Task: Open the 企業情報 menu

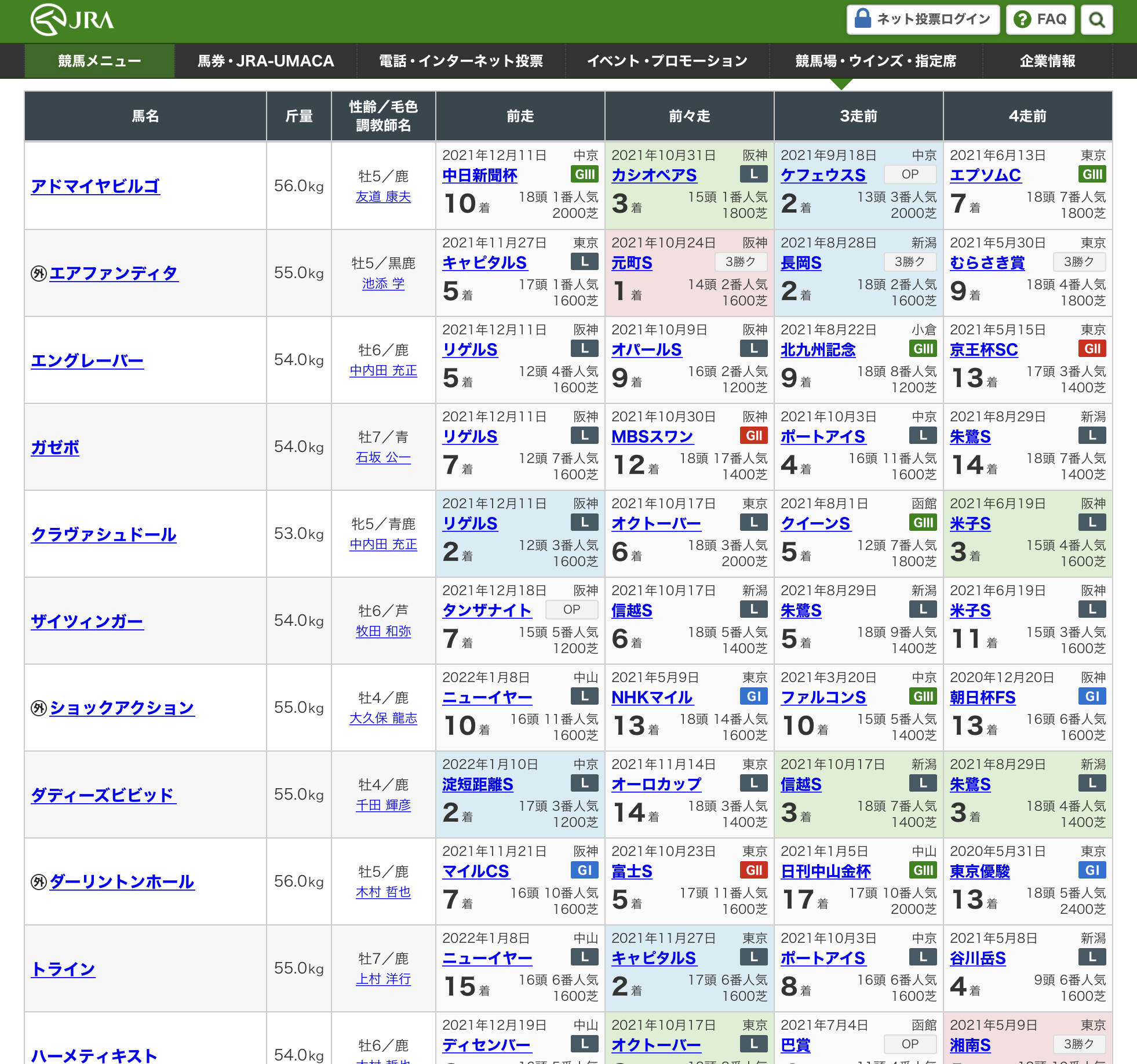Action: (1047, 61)
